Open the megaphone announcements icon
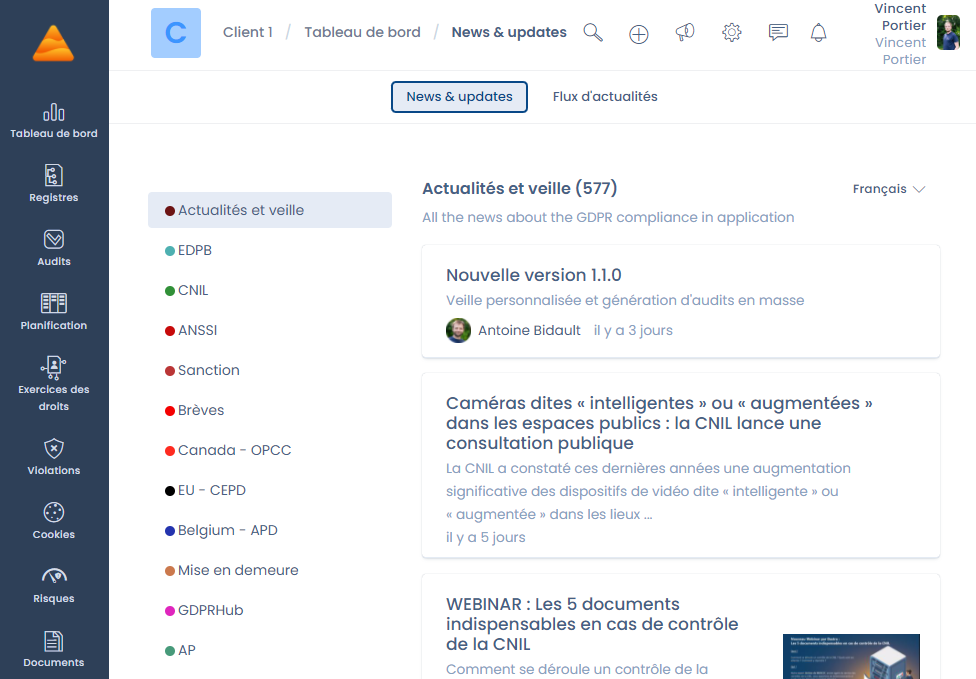 coord(685,33)
